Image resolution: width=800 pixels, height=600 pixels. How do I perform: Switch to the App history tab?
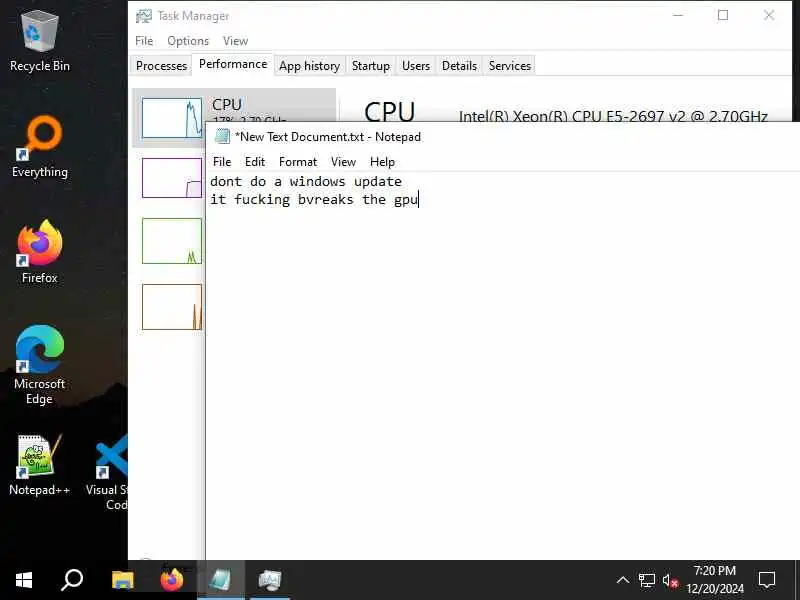tap(309, 66)
